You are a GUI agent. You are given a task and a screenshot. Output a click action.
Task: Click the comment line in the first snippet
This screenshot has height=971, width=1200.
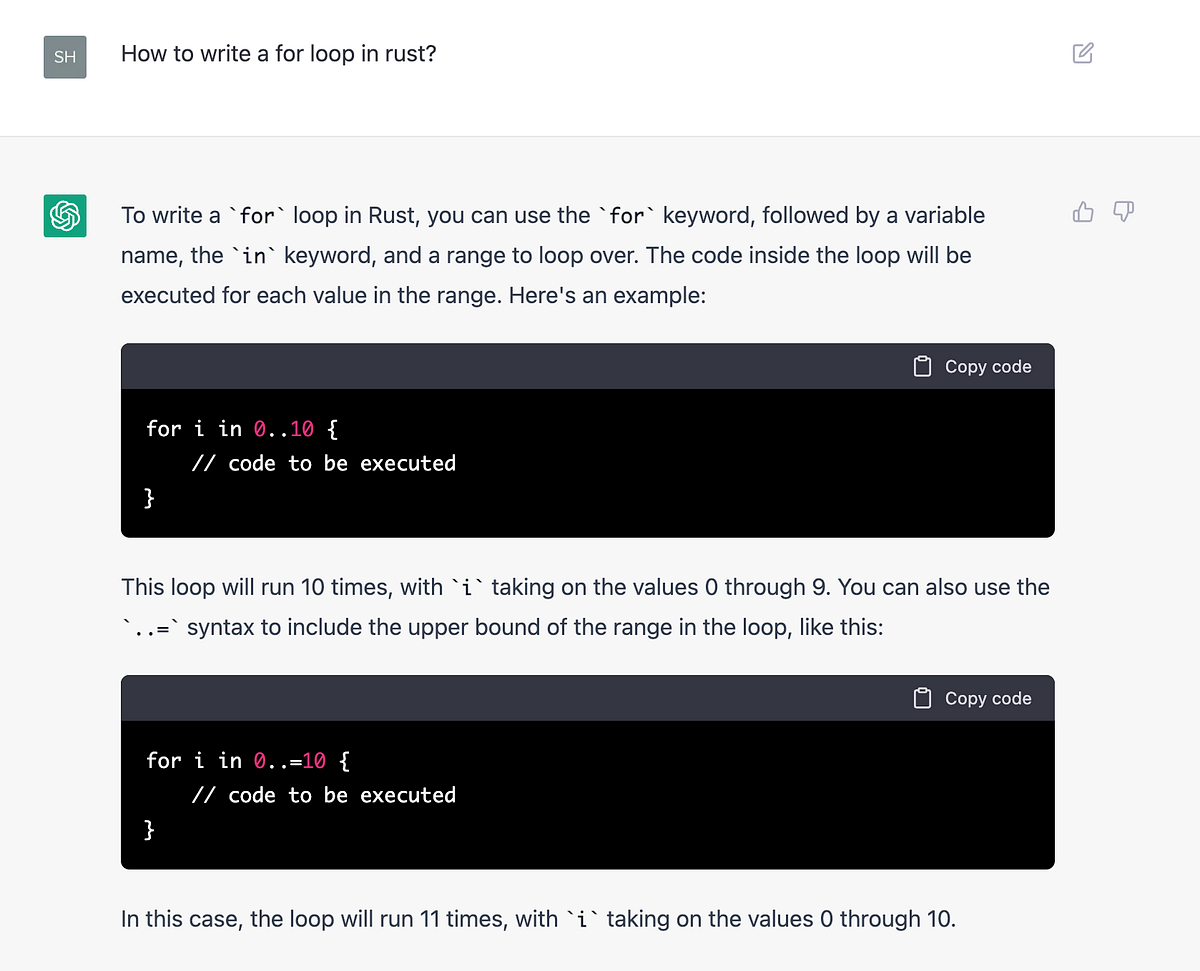(324, 463)
